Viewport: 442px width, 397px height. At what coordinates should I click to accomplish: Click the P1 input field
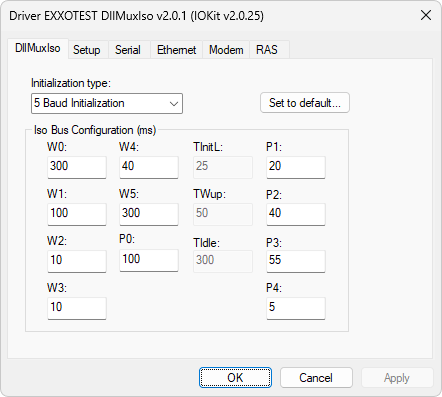coord(296,167)
